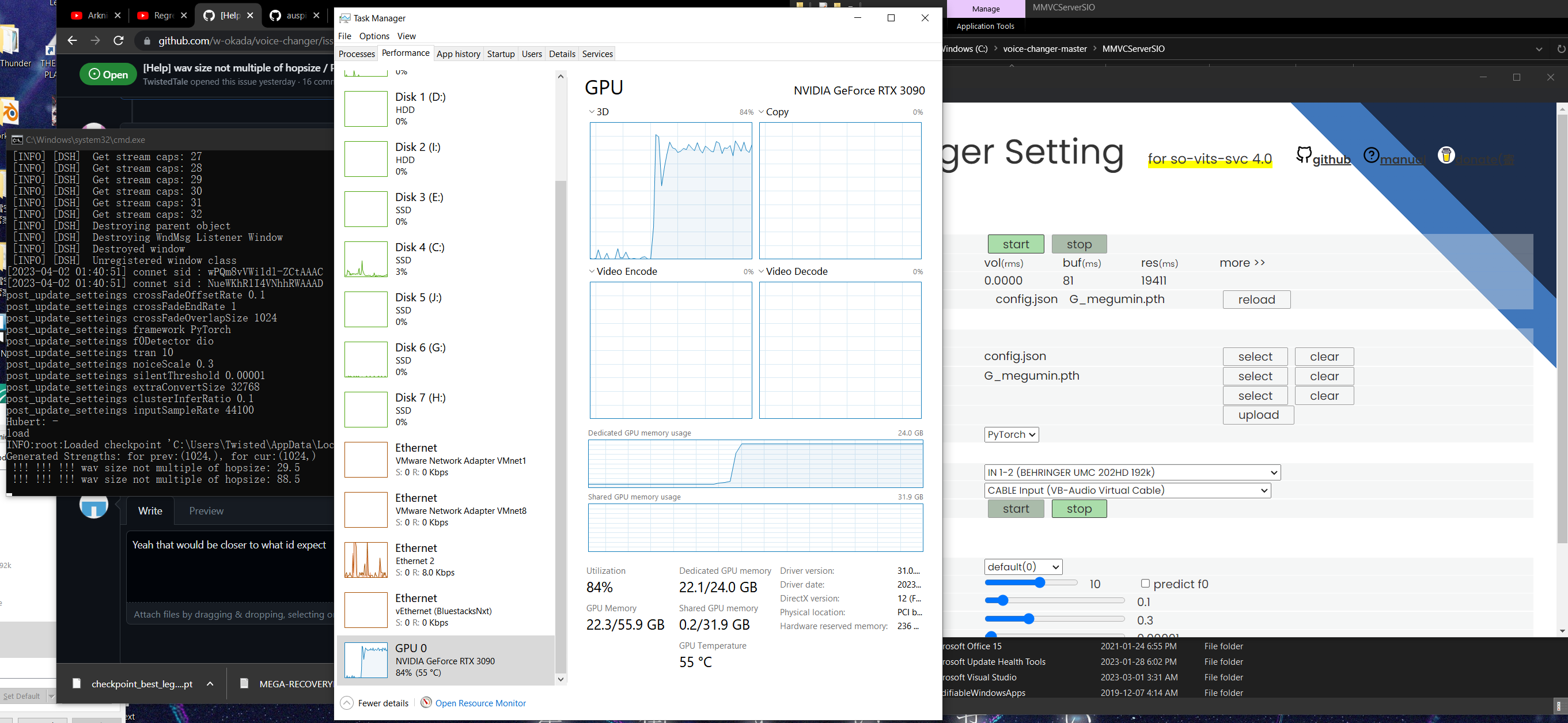This screenshot has width=1568, height=723.
Task: Open the Options menu in Task Manager
Action: click(x=373, y=36)
